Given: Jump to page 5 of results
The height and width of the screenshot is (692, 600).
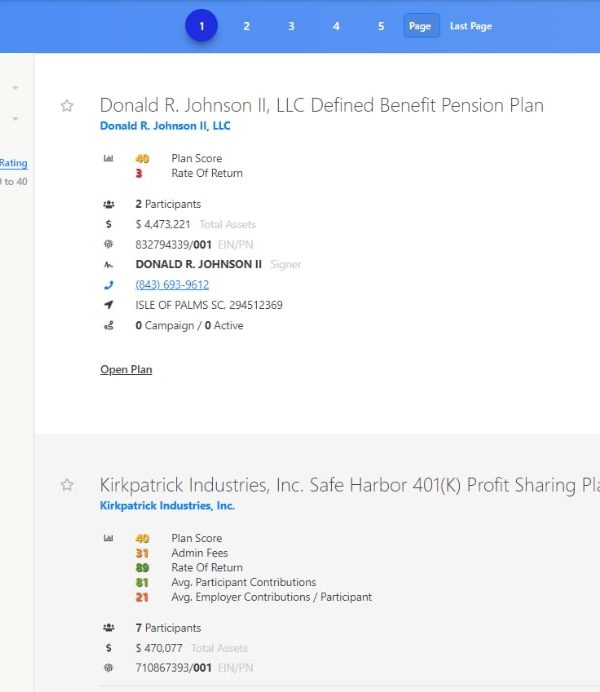Looking at the screenshot, I should (381, 26).
